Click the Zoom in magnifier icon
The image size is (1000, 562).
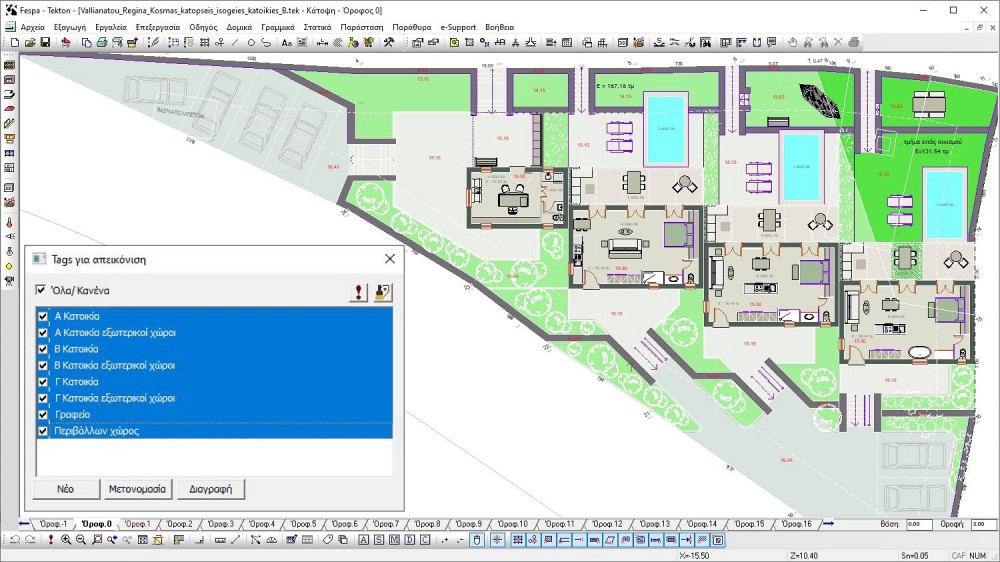click(66, 540)
